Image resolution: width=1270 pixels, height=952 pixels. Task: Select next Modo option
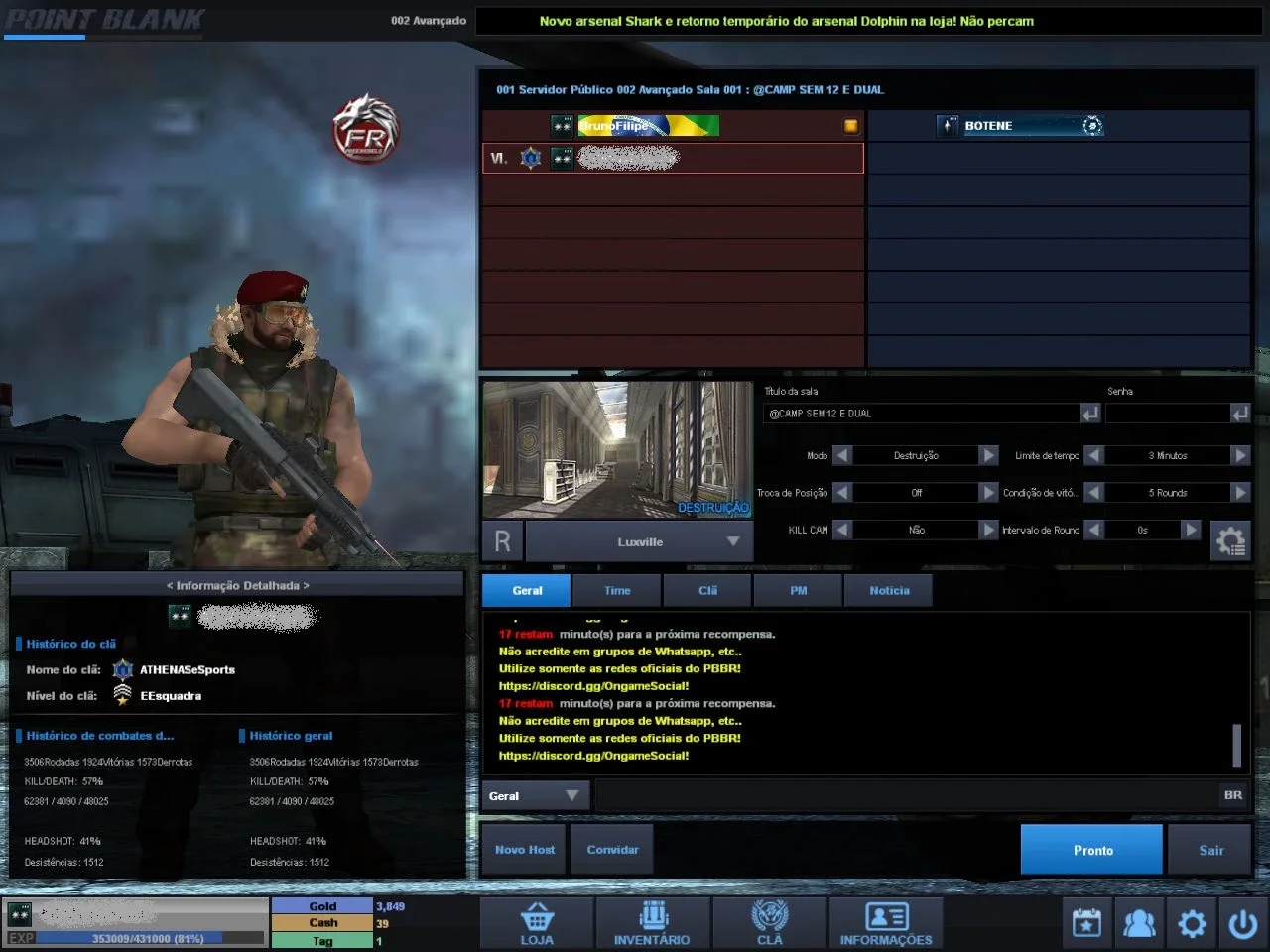coord(988,455)
